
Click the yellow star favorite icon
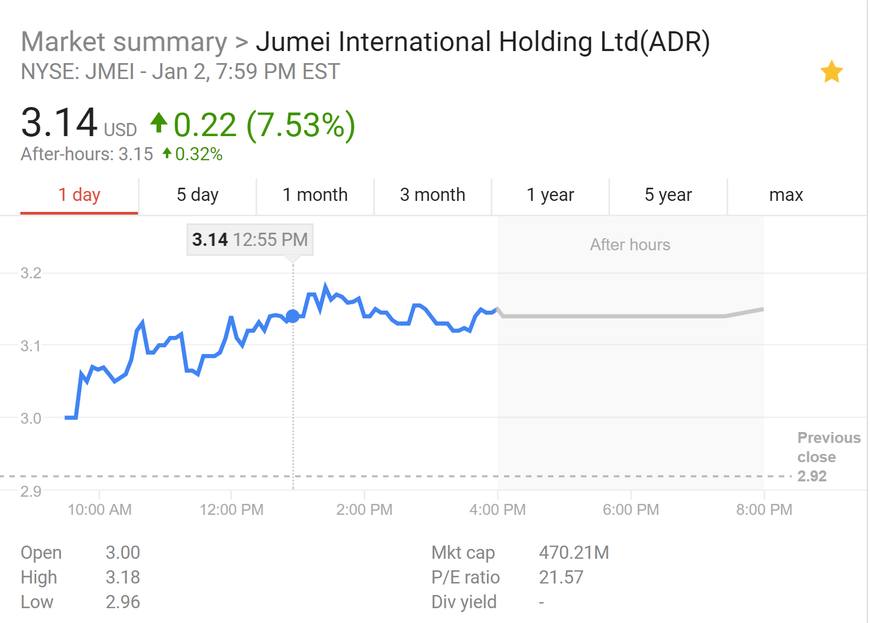click(831, 72)
